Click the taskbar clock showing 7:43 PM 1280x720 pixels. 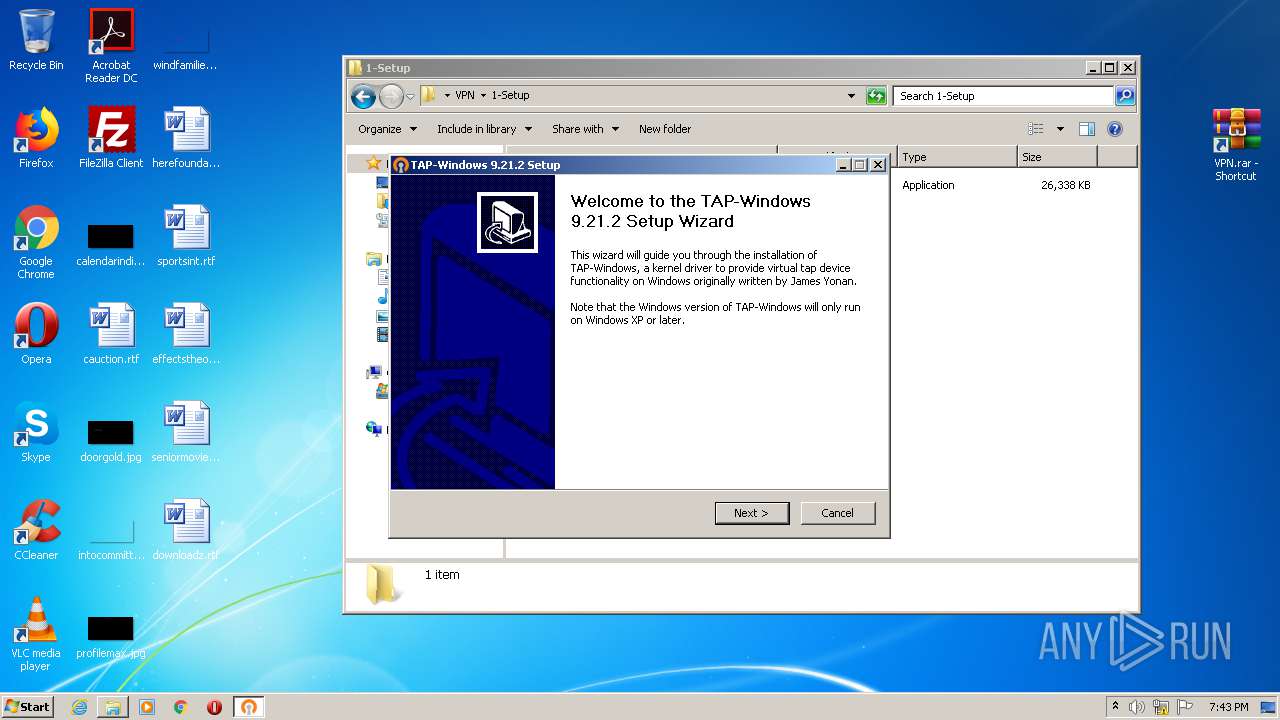coord(1228,707)
